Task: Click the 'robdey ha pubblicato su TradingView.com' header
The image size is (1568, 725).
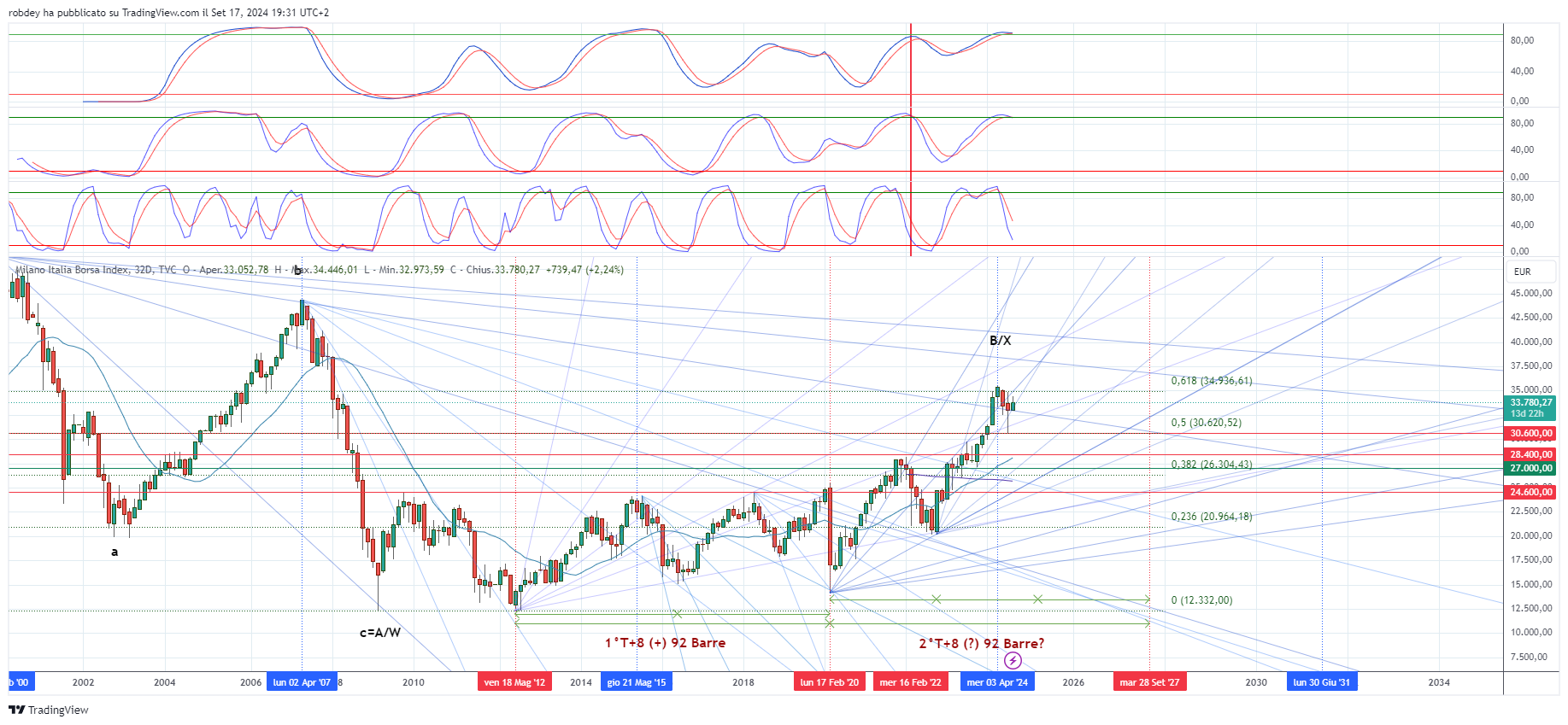Action: pyautogui.click(x=103, y=13)
